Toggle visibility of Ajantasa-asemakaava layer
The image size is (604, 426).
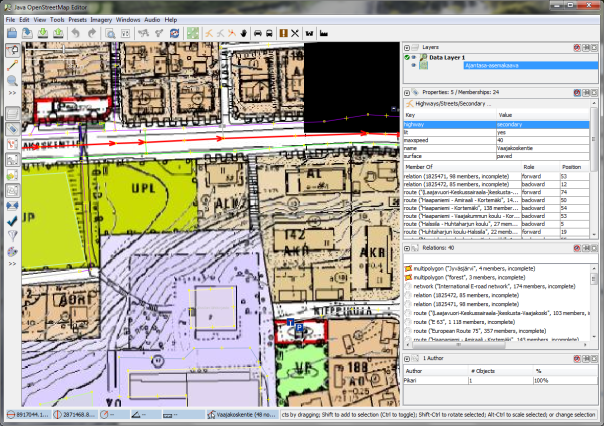(414, 67)
